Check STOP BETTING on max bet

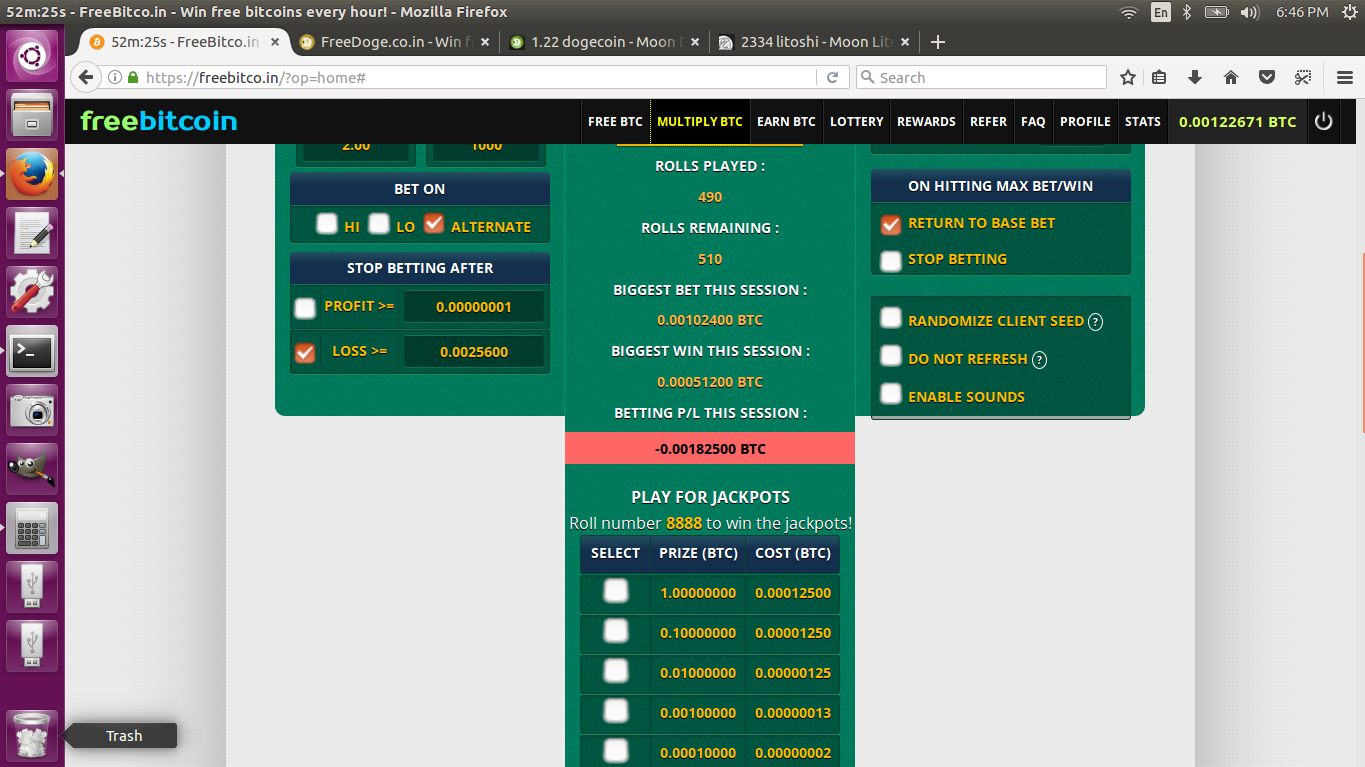coord(891,261)
